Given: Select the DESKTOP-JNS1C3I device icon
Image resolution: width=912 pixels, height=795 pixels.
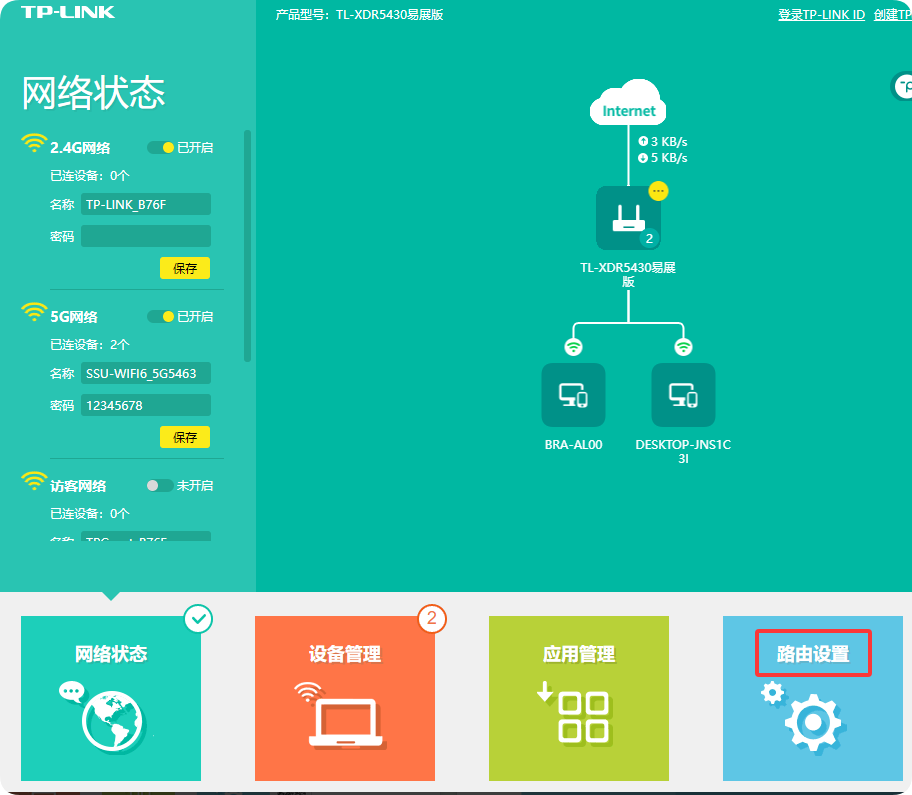Looking at the screenshot, I should (x=683, y=395).
